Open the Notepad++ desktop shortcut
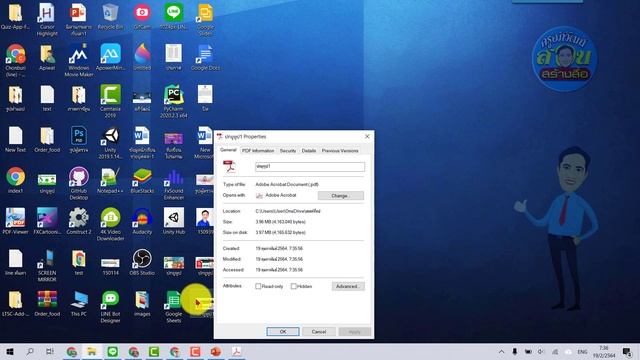The height and width of the screenshot is (360, 640). click(110, 181)
